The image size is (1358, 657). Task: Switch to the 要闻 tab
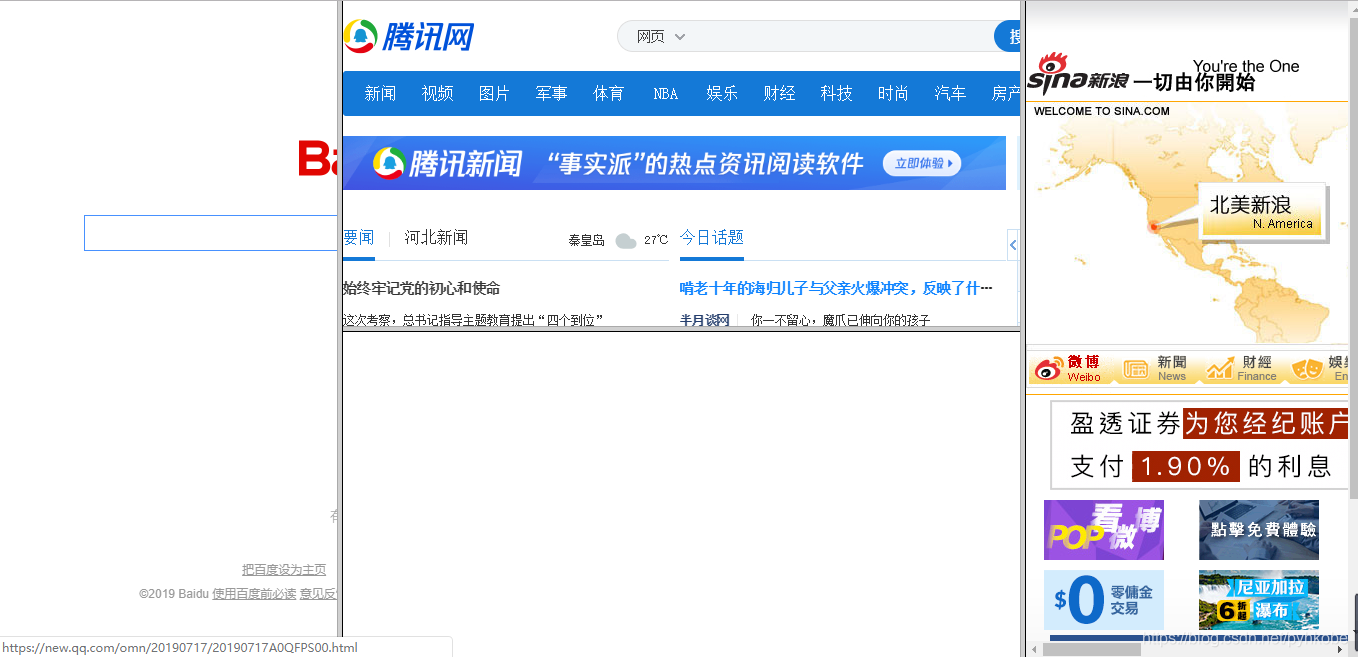[x=358, y=238]
